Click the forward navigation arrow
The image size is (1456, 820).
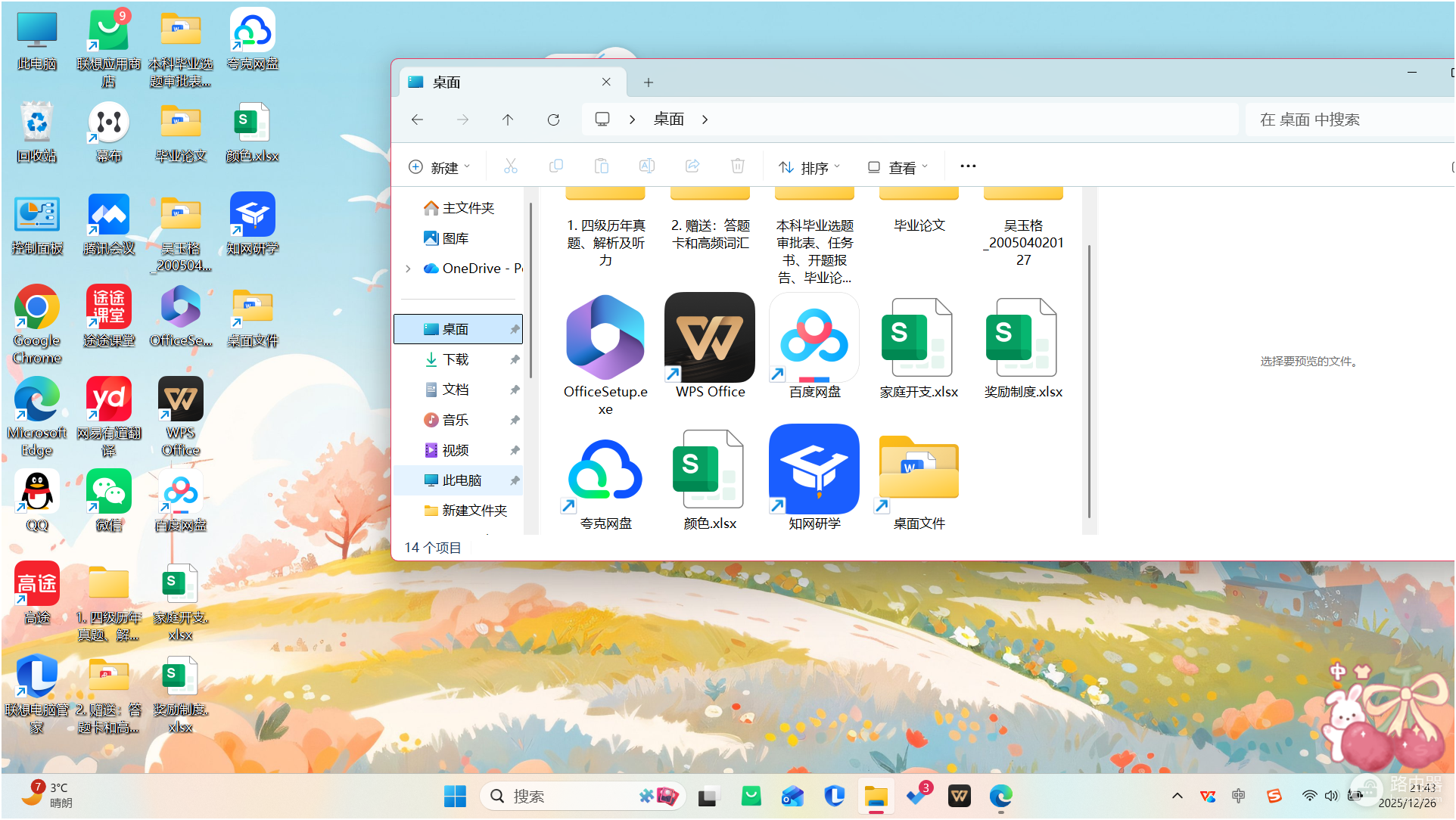coord(462,120)
